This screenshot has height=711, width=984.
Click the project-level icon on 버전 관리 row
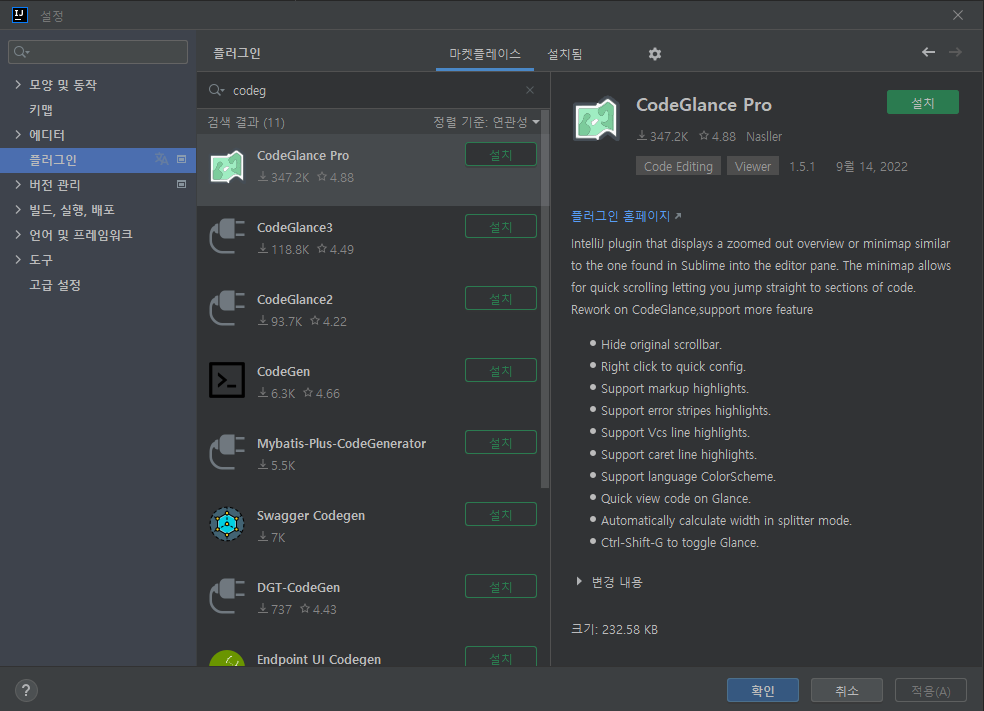(181, 184)
